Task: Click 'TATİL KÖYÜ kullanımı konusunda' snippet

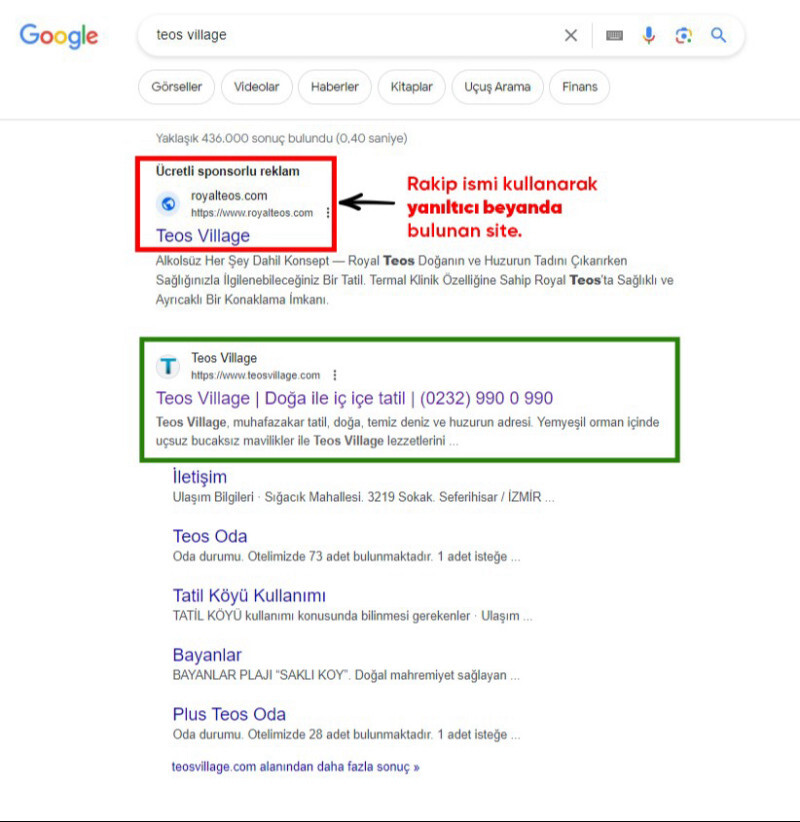Action: 352,615
